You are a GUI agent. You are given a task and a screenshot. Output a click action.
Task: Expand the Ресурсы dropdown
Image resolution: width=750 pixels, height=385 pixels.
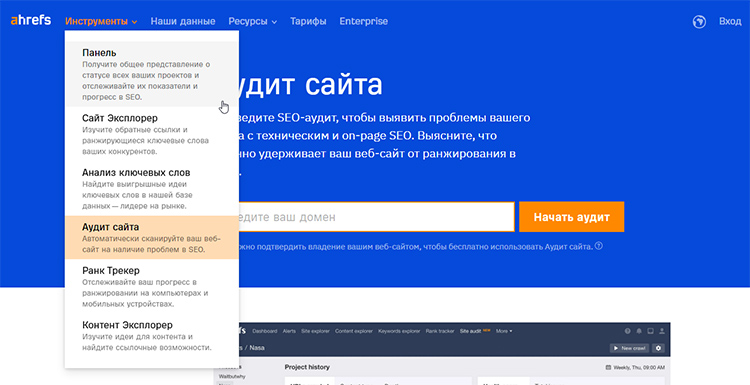[x=253, y=22]
